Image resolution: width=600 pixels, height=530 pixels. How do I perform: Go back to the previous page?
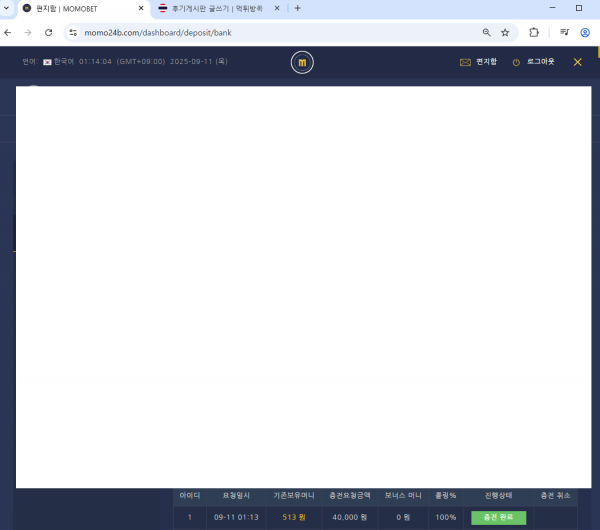click(x=10, y=32)
